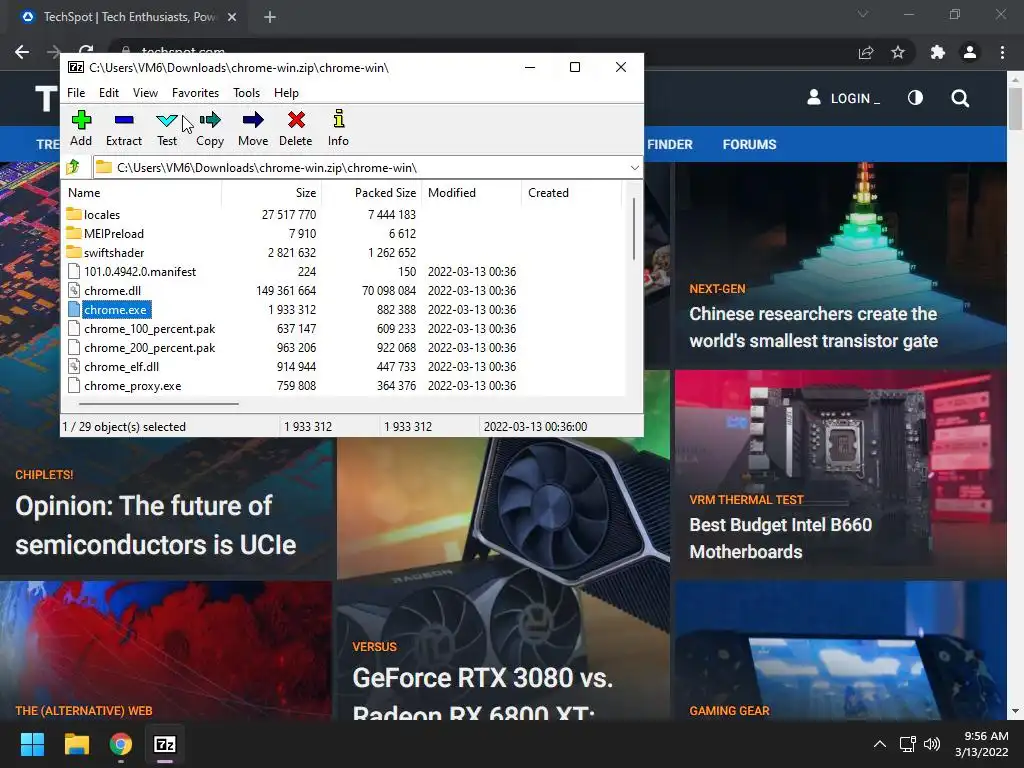Select chrome_100_percent.pak file
Image resolution: width=1024 pixels, height=768 pixels.
pyautogui.click(x=150, y=328)
